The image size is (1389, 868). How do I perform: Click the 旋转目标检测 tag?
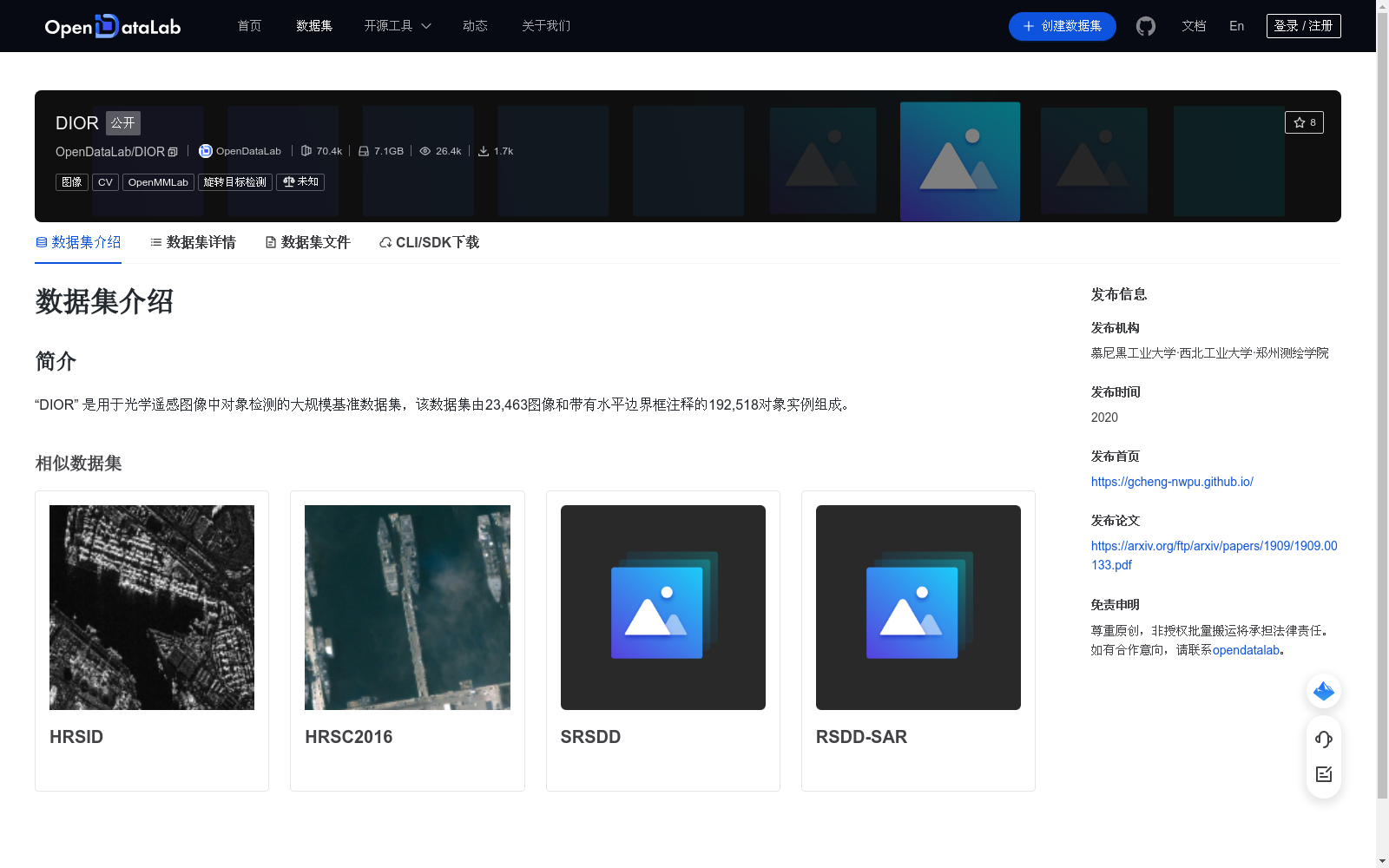coord(235,182)
